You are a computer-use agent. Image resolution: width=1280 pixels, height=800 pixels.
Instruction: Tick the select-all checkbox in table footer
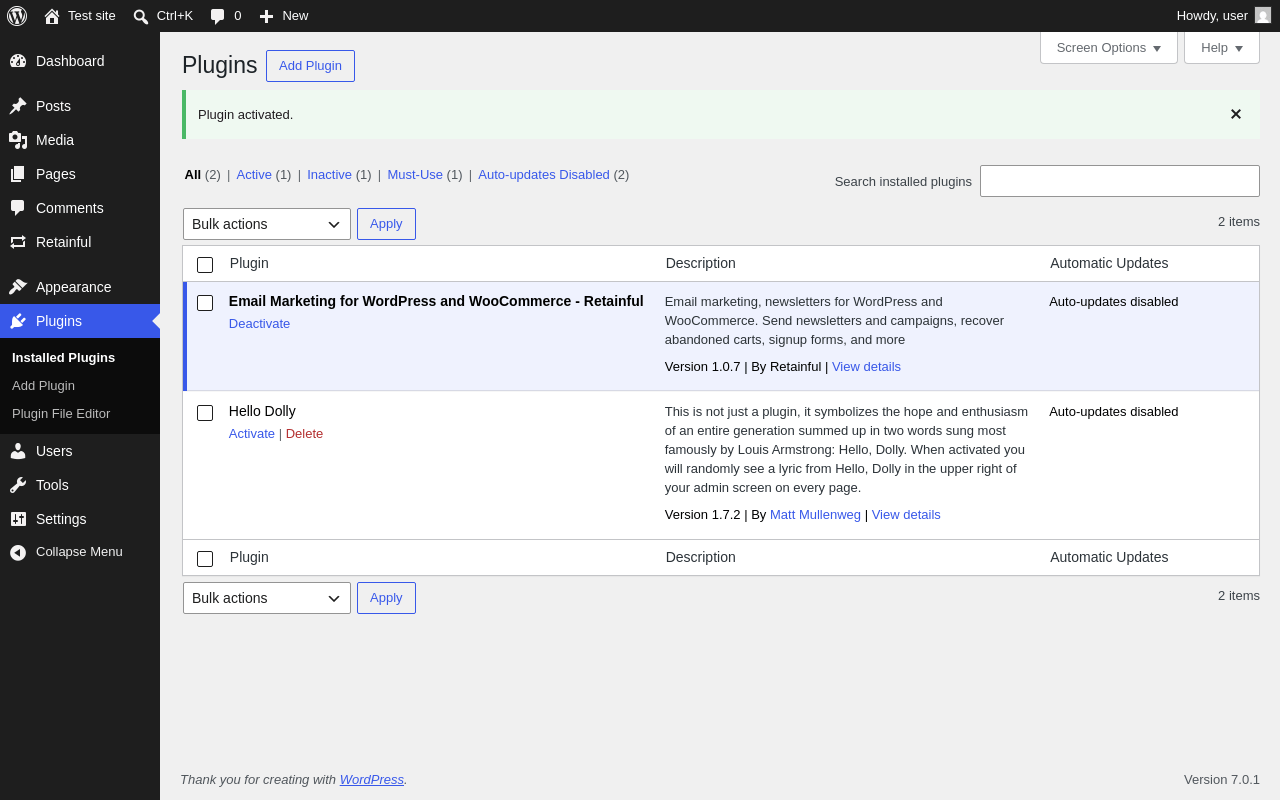[x=205, y=559]
